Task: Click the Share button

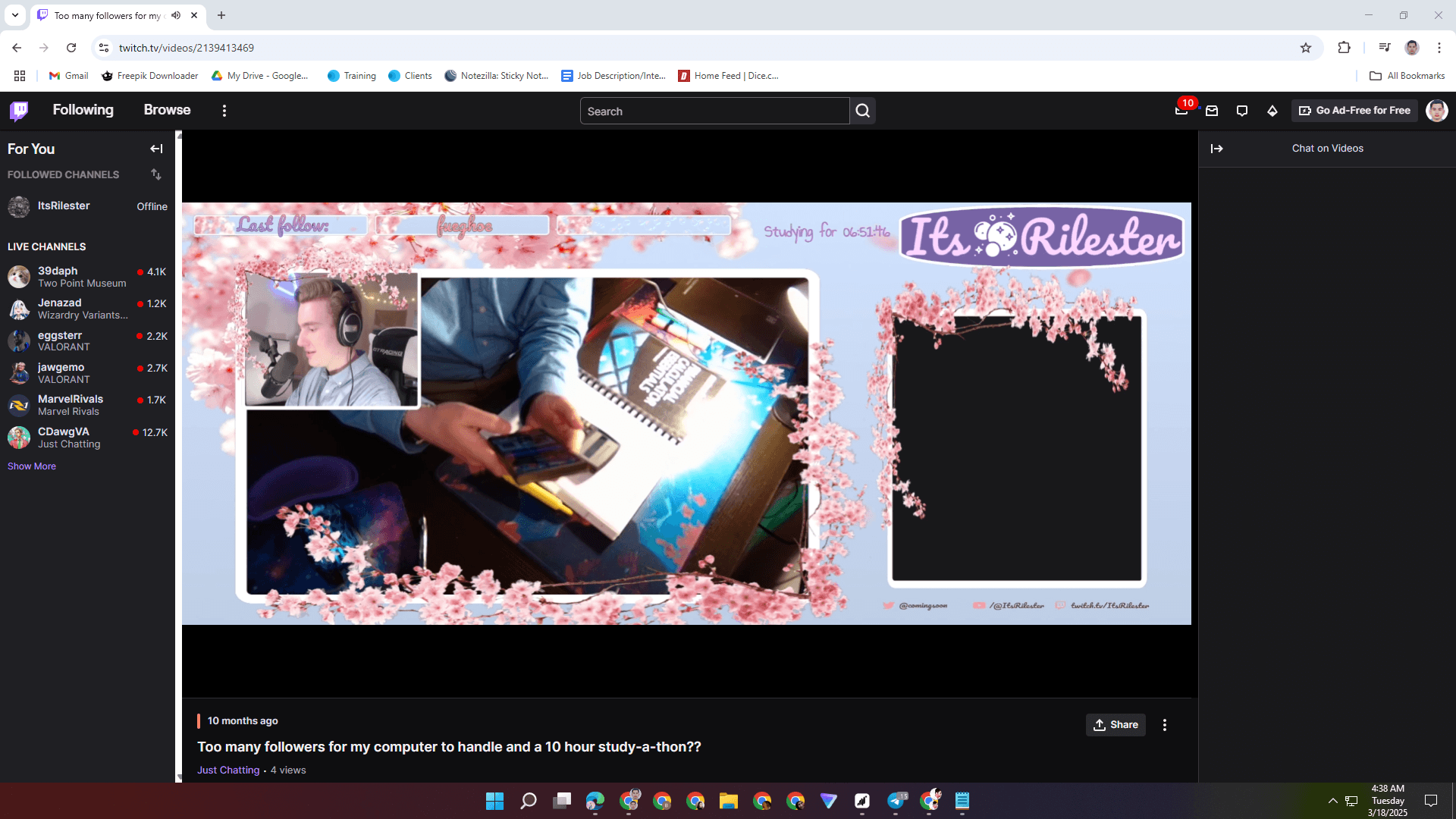Action: point(1116,725)
